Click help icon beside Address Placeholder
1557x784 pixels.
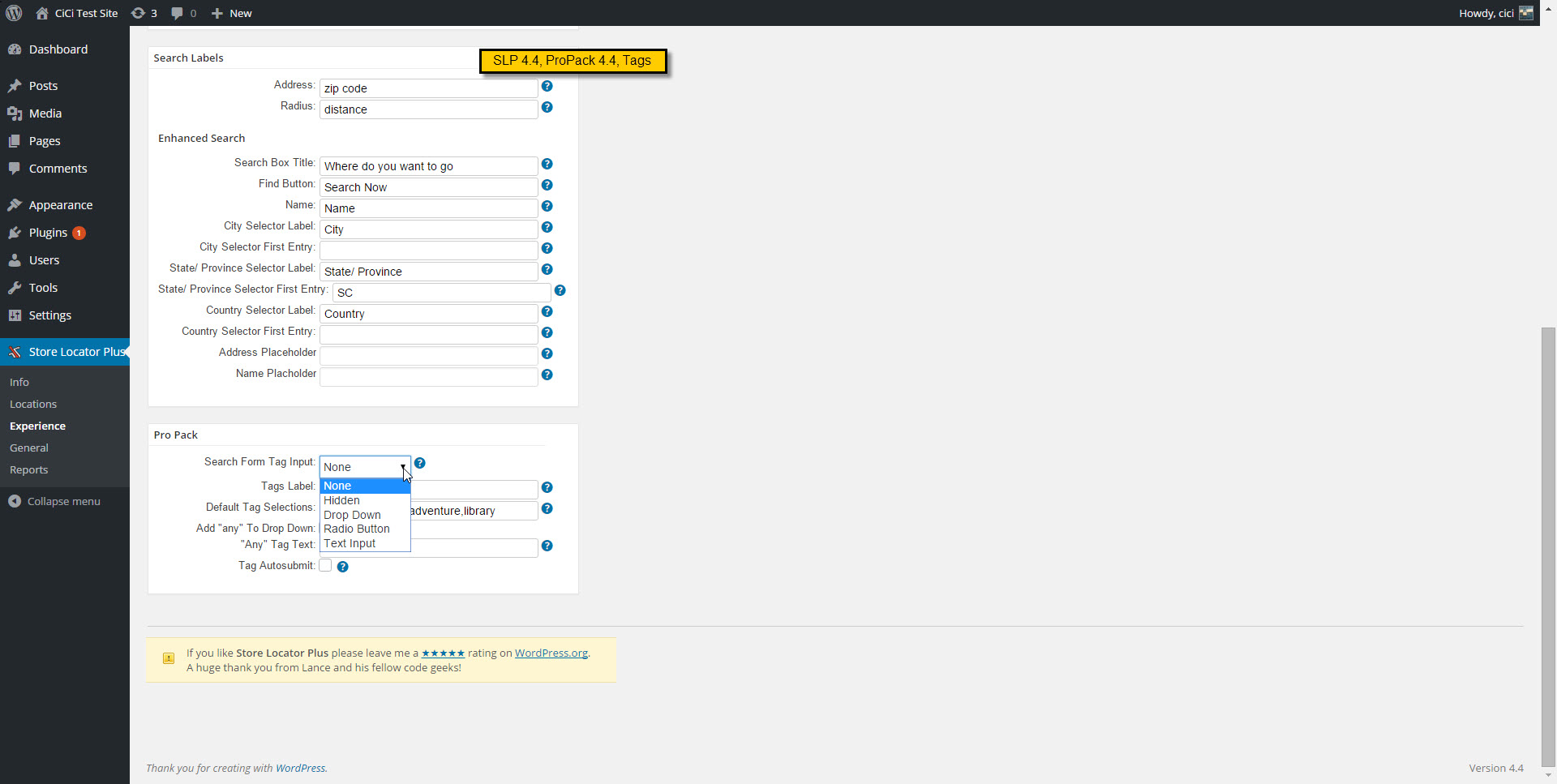click(x=547, y=353)
